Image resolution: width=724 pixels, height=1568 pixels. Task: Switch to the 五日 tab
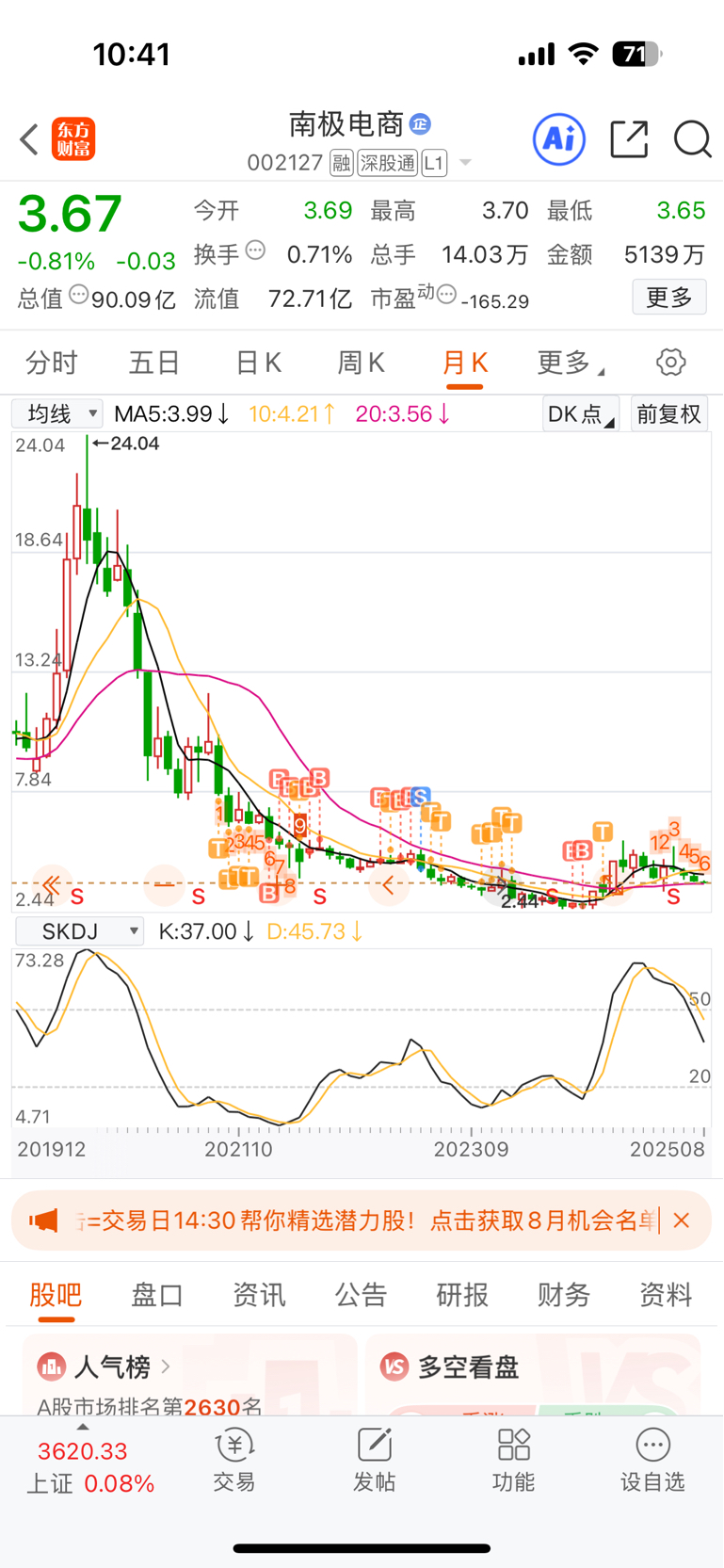tap(154, 363)
